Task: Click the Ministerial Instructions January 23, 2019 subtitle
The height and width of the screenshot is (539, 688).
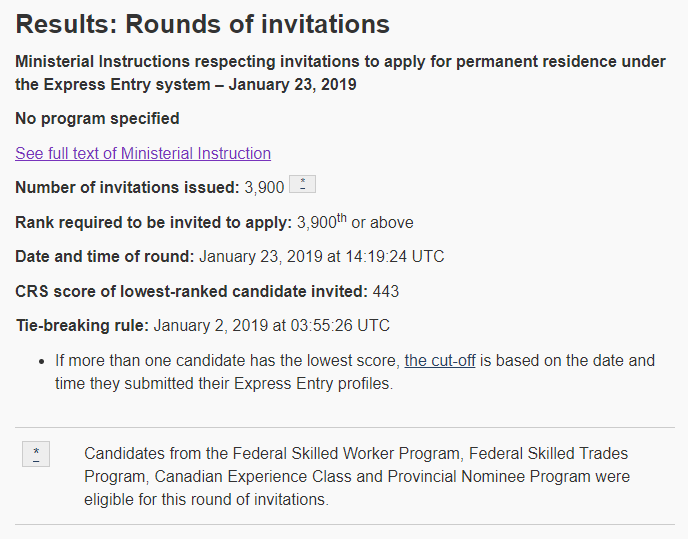Action: (340, 73)
